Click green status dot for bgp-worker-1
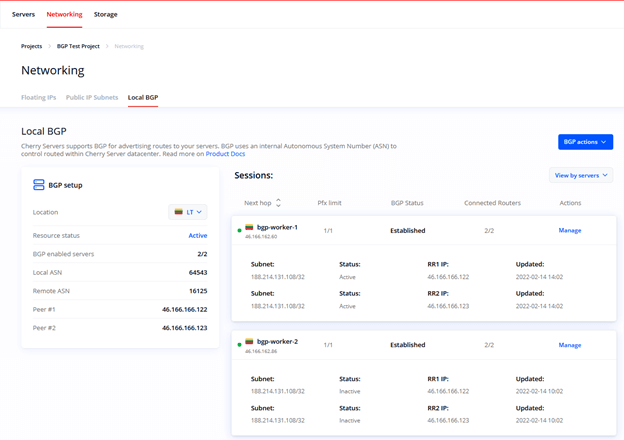This screenshot has height=440, width=624. (x=240, y=231)
